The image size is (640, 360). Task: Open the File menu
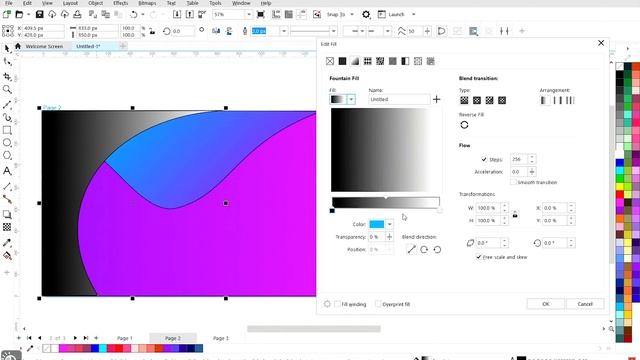8,3
